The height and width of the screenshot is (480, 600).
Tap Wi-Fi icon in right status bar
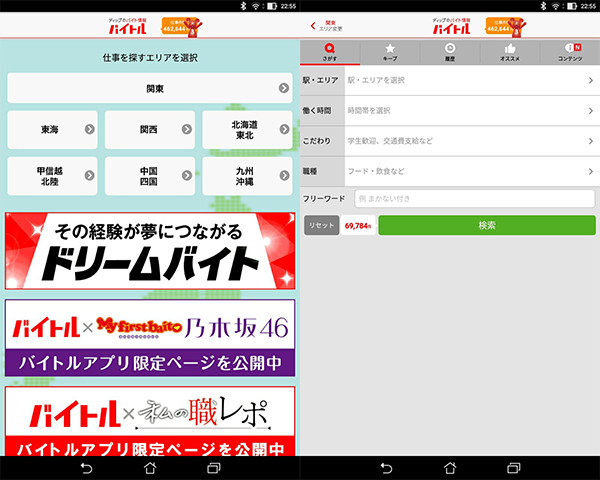[x=556, y=6]
